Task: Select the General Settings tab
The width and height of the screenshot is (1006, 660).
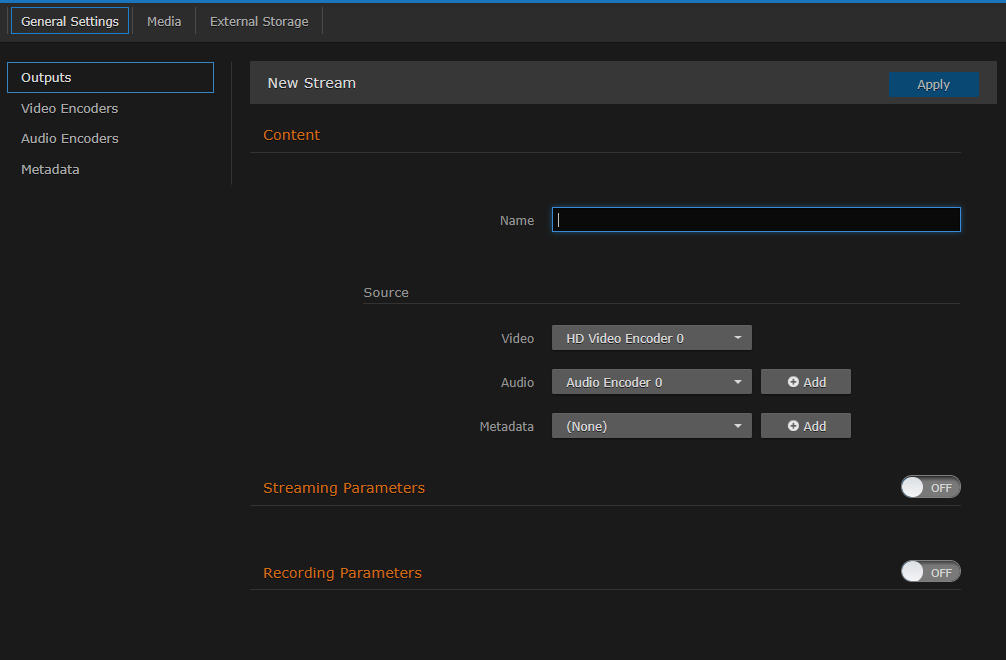Action: [69, 20]
